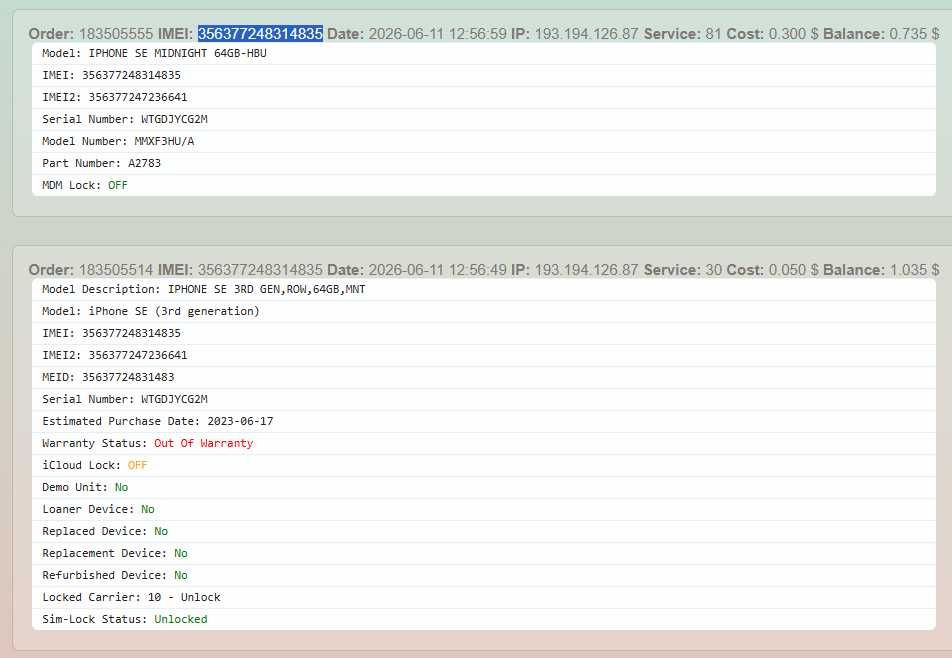The width and height of the screenshot is (952, 658).
Task: Click the Loaner Device No row
Action: click(483, 509)
